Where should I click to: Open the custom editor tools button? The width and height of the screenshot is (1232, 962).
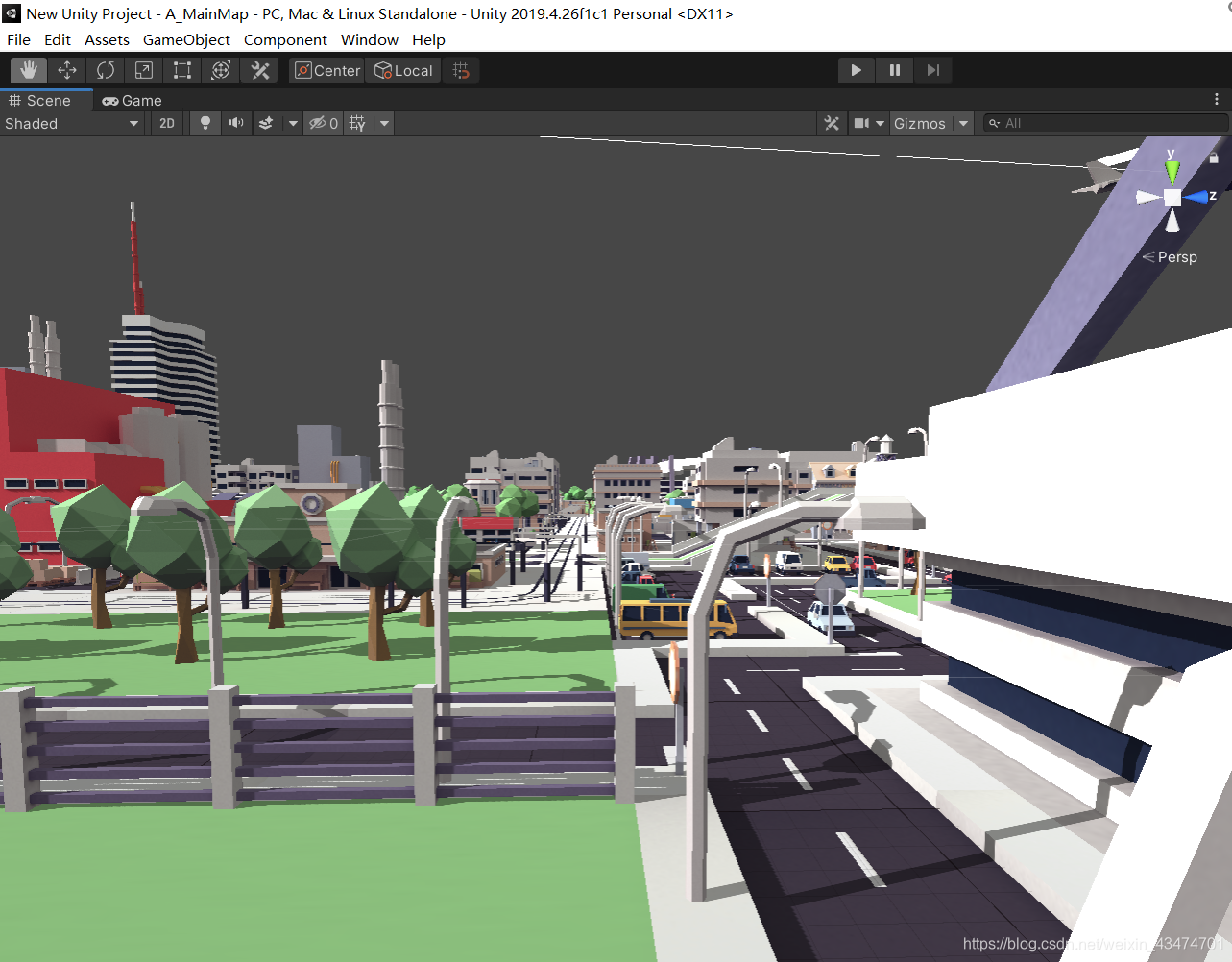click(259, 70)
